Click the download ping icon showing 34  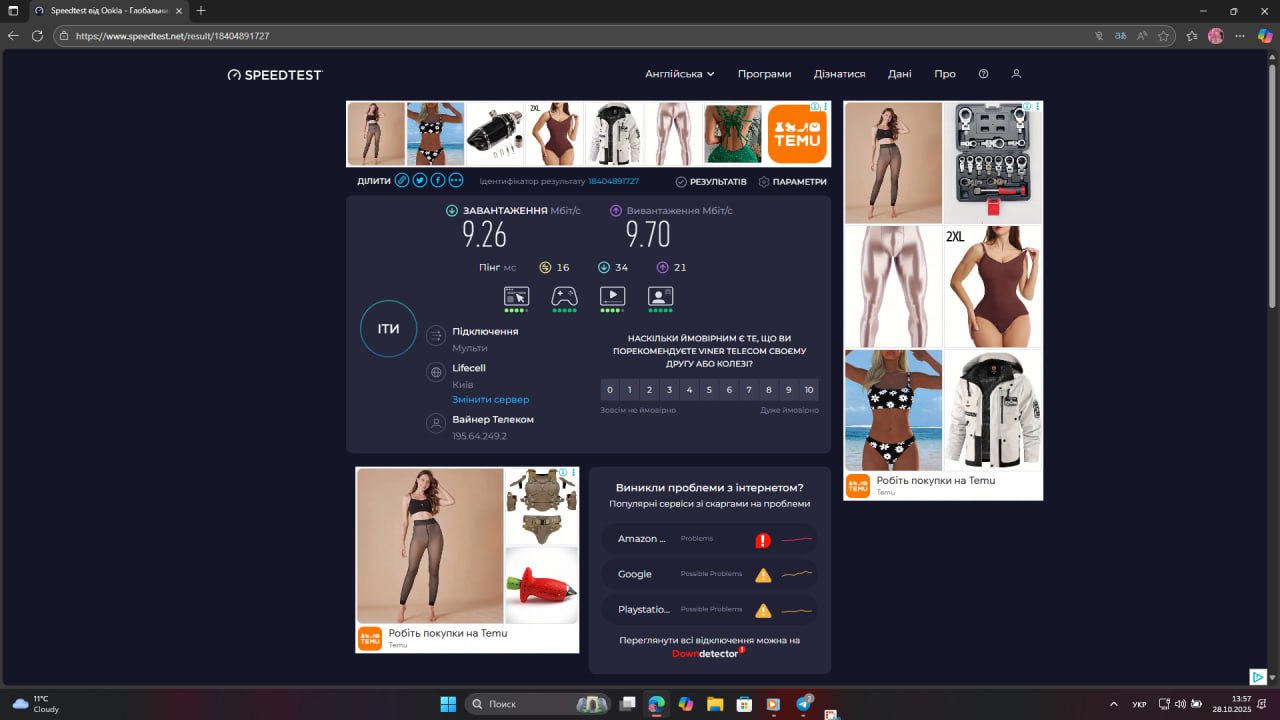604,267
